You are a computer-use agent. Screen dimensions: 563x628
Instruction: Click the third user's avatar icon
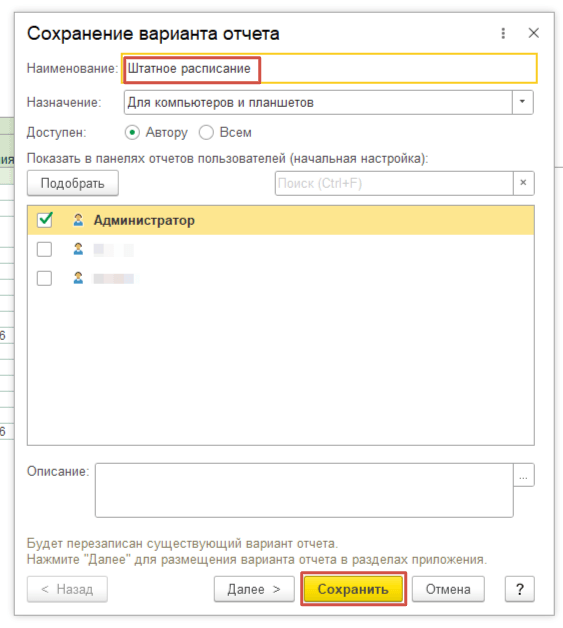[x=78, y=278]
